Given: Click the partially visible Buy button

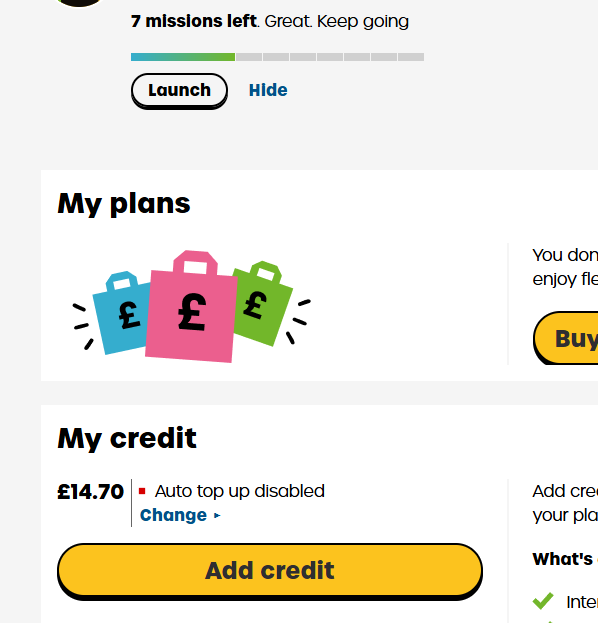Looking at the screenshot, I should (566, 339).
